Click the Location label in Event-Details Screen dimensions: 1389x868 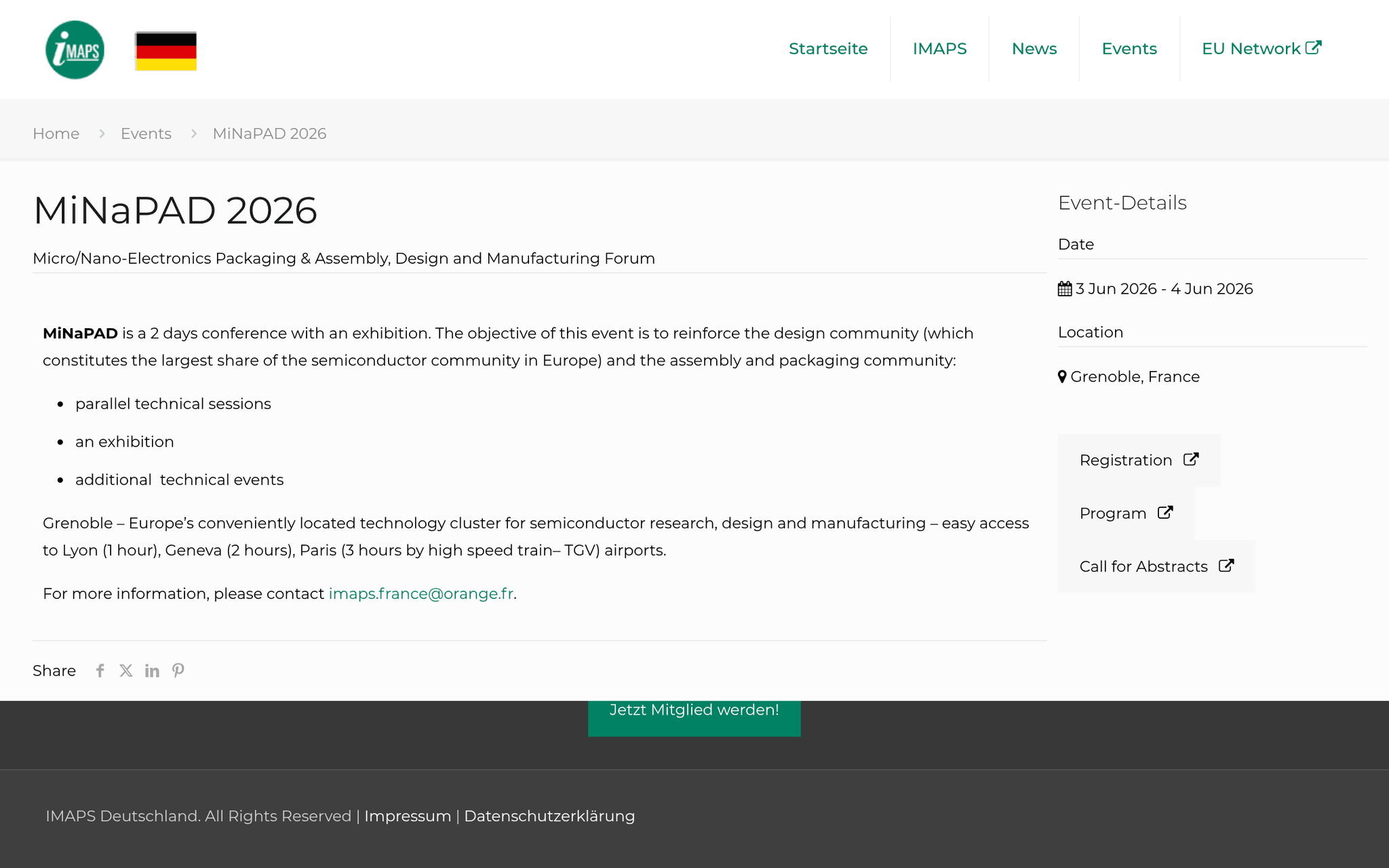(x=1091, y=332)
